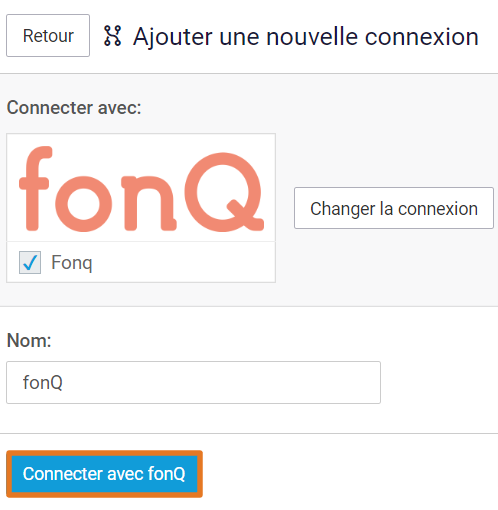The height and width of the screenshot is (510, 498).
Task: Click the connection branch icon beside the heading
Action: (x=113, y=36)
